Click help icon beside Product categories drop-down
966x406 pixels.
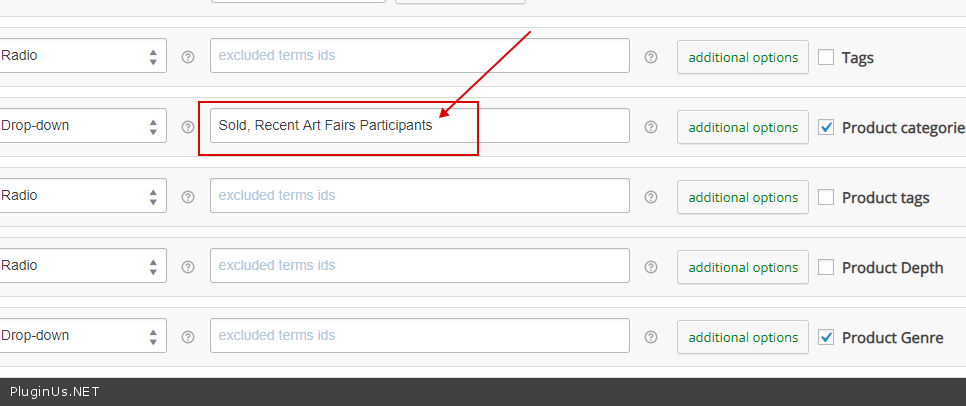188,127
